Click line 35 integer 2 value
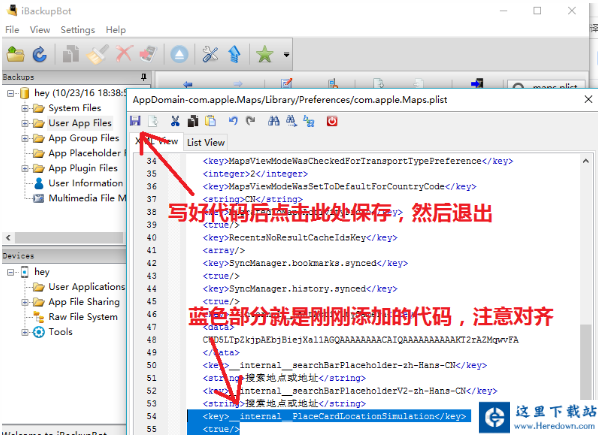Screen dimensions: 598x435 click(x=255, y=174)
